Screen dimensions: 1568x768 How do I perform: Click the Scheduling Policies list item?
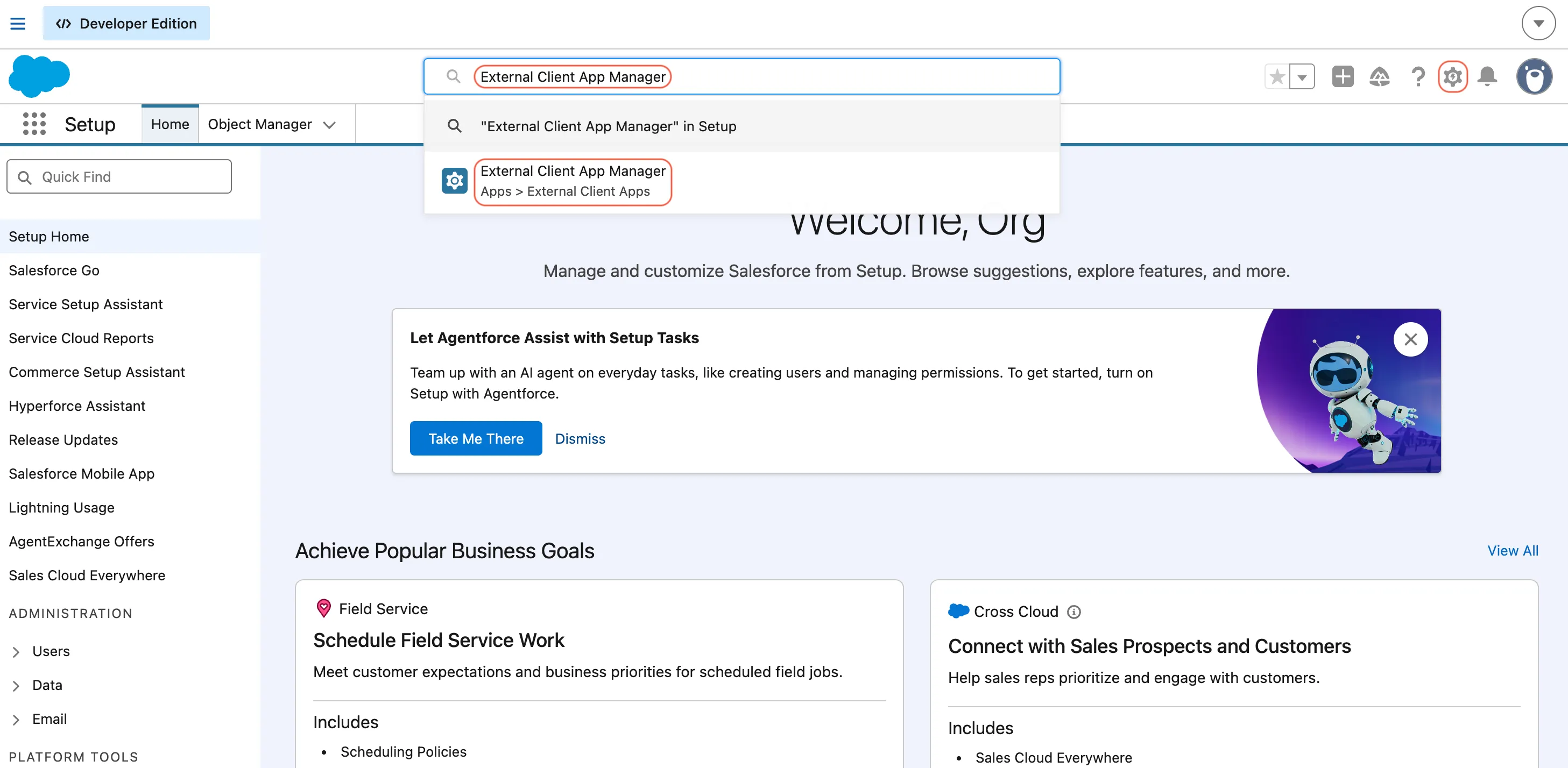point(404,752)
